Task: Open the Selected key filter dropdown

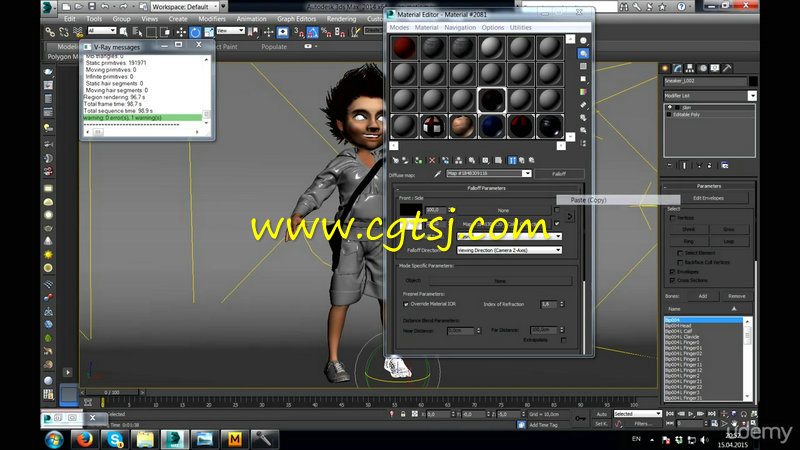Action: 637,414
